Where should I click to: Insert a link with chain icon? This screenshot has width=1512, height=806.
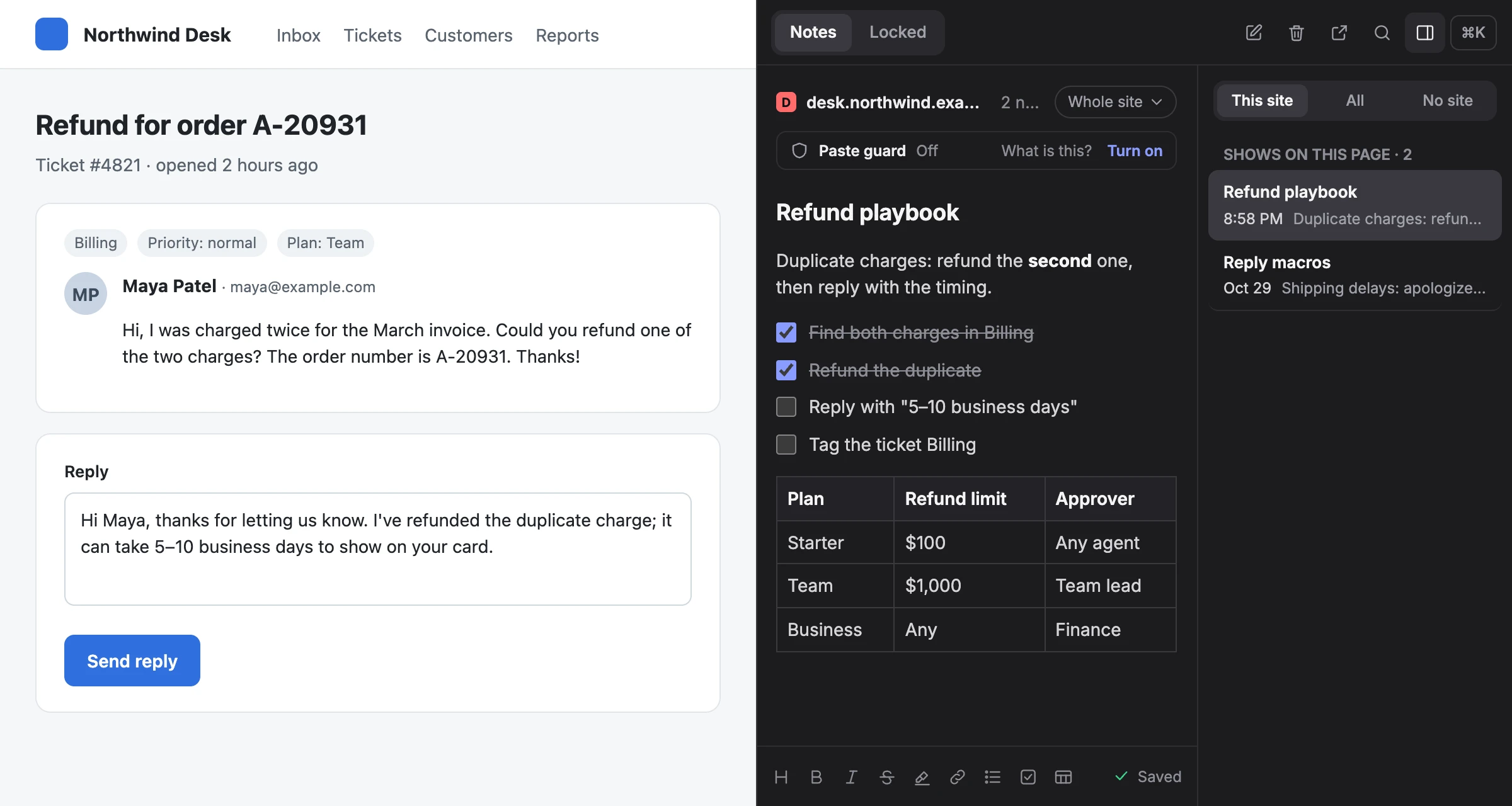pyautogui.click(x=958, y=777)
